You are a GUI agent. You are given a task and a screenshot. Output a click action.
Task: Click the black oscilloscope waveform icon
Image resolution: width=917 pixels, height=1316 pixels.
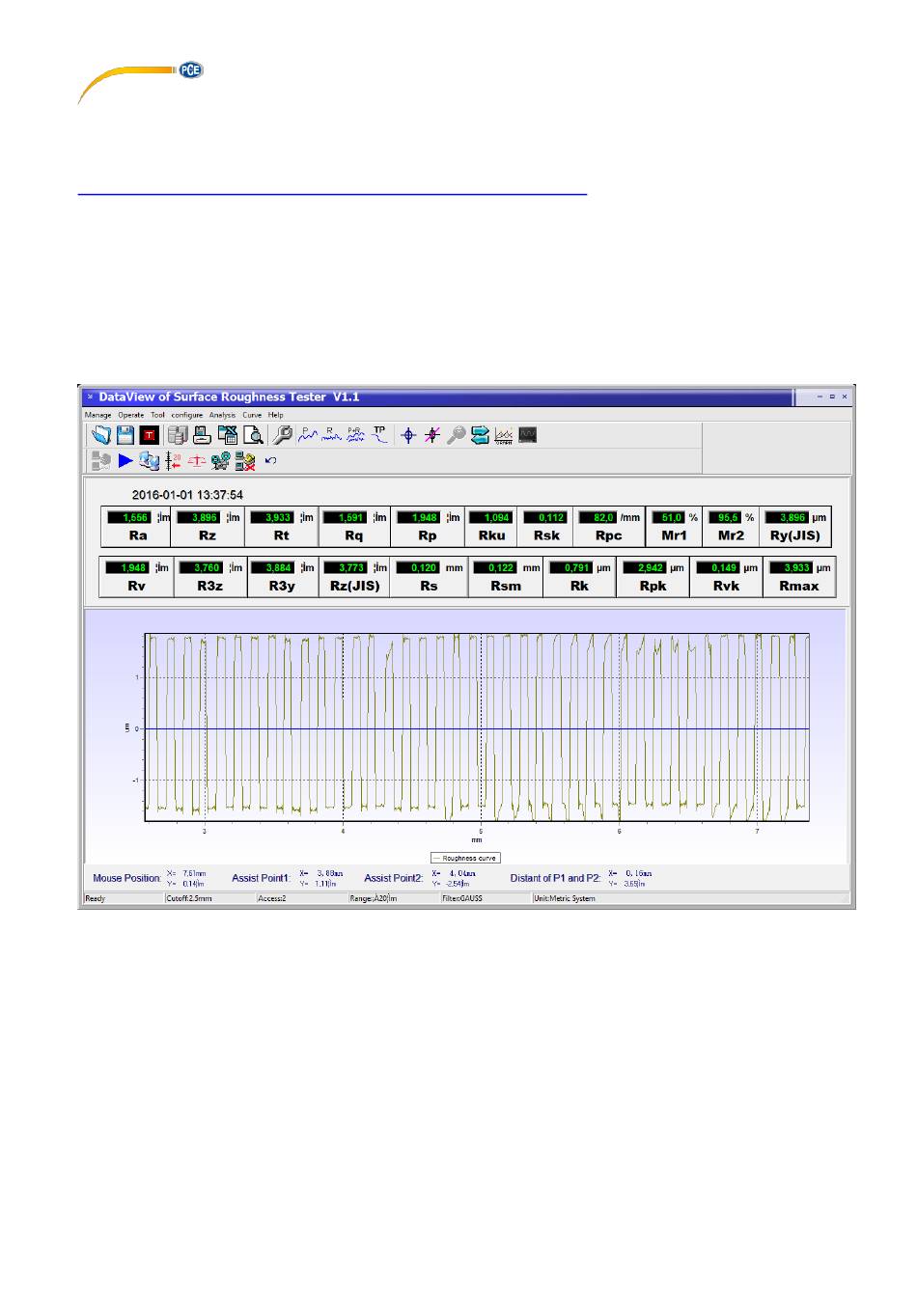pyautogui.click(x=528, y=435)
